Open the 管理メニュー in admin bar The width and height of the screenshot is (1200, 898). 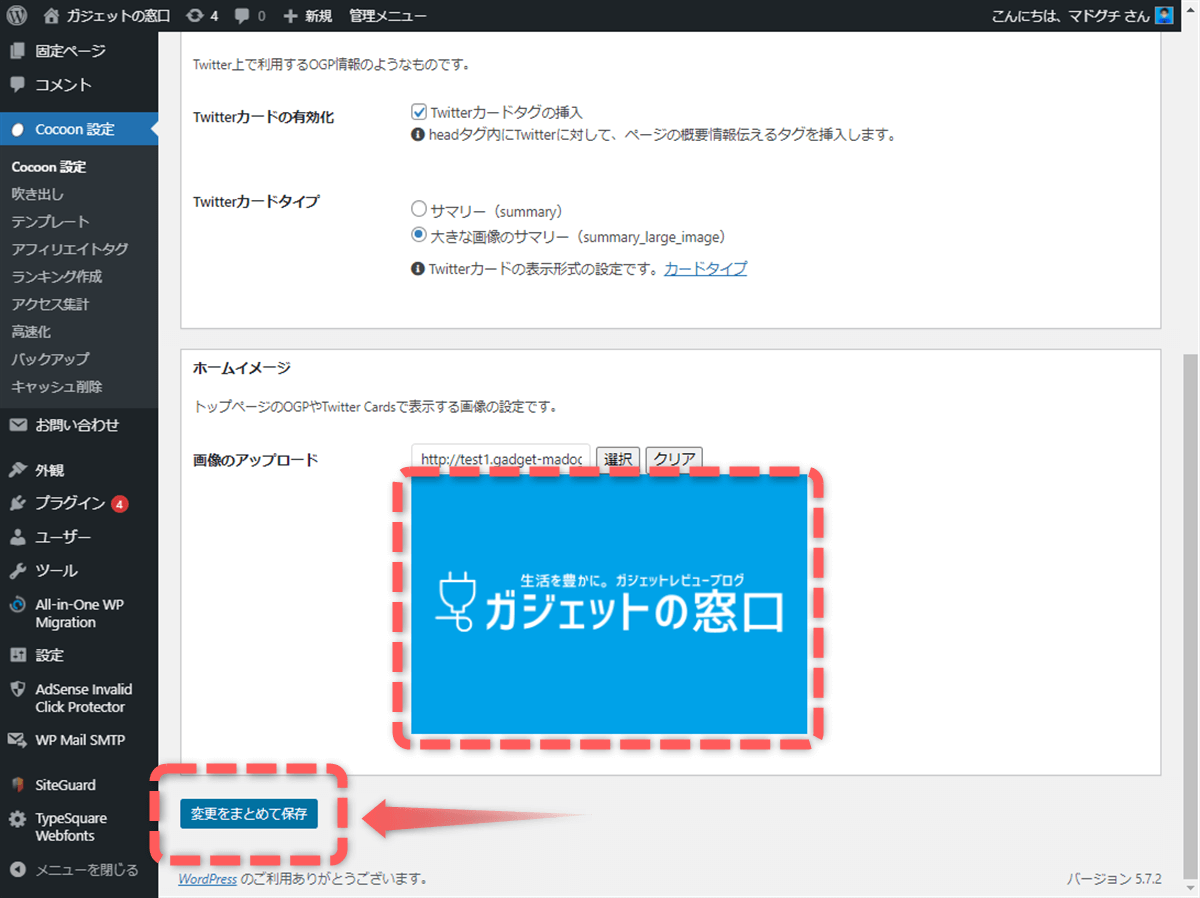[388, 16]
